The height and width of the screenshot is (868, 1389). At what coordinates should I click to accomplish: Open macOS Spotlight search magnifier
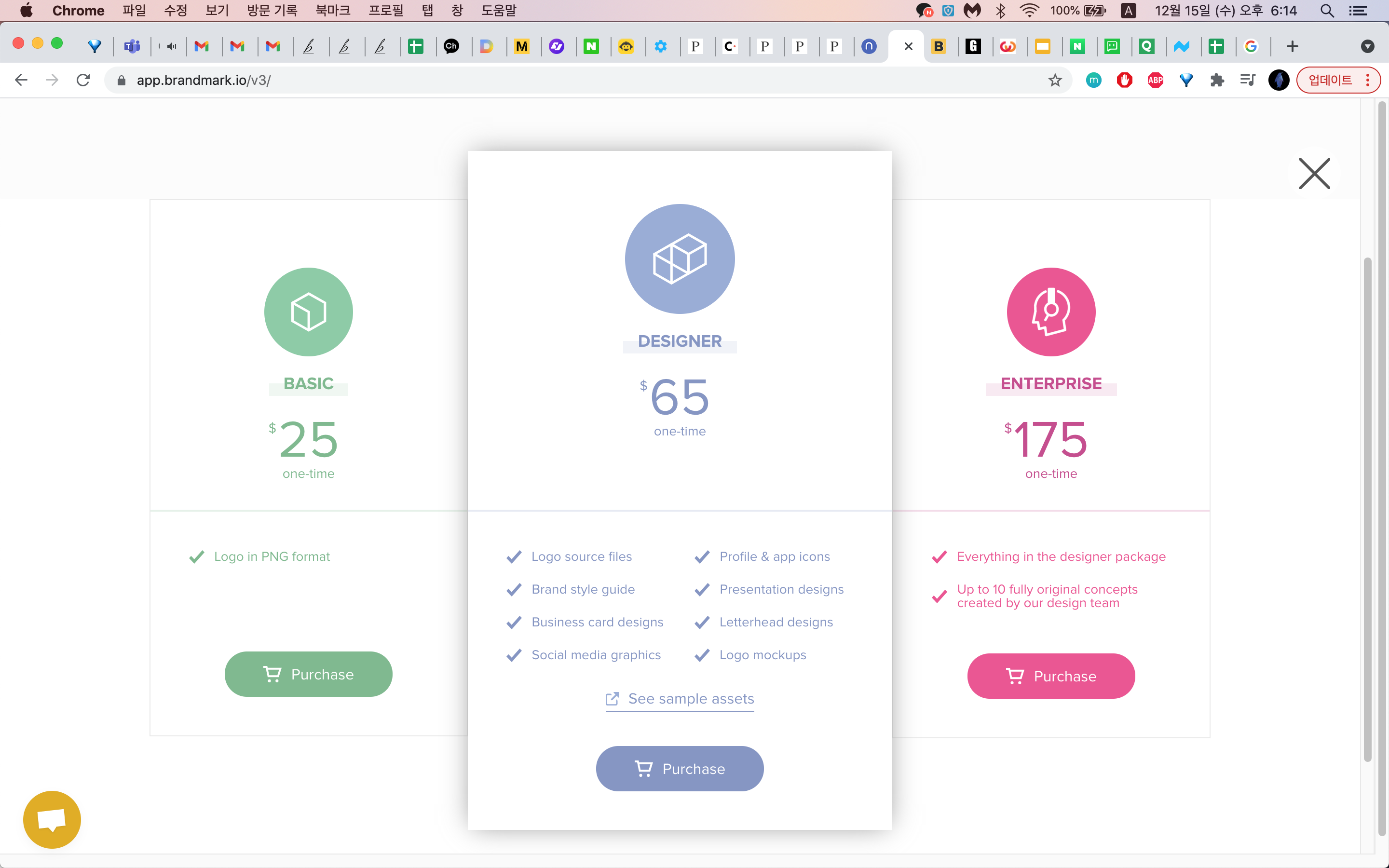pyautogui.click(x=1326, y=10)
